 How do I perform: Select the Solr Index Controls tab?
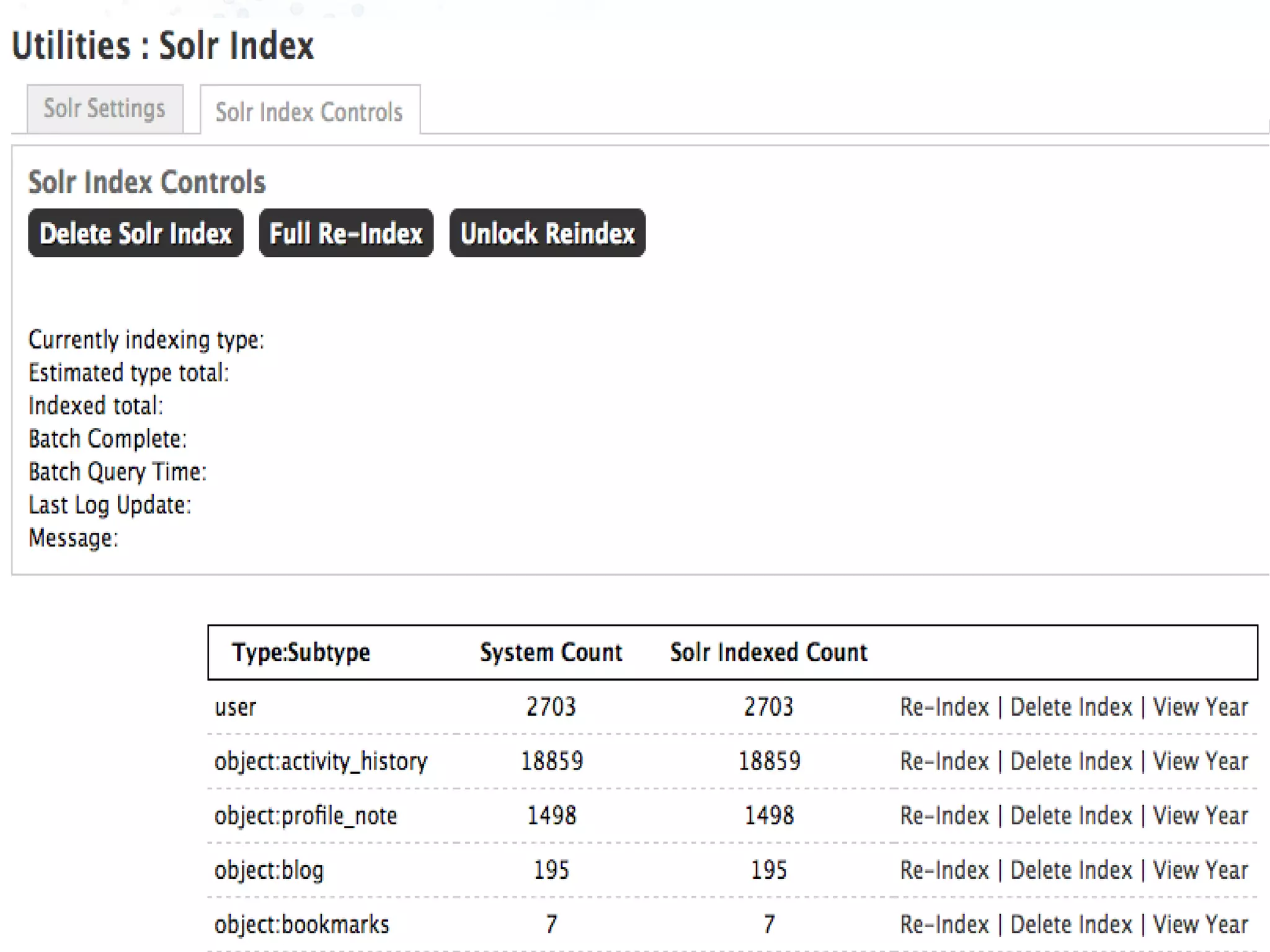click(309, 112)
